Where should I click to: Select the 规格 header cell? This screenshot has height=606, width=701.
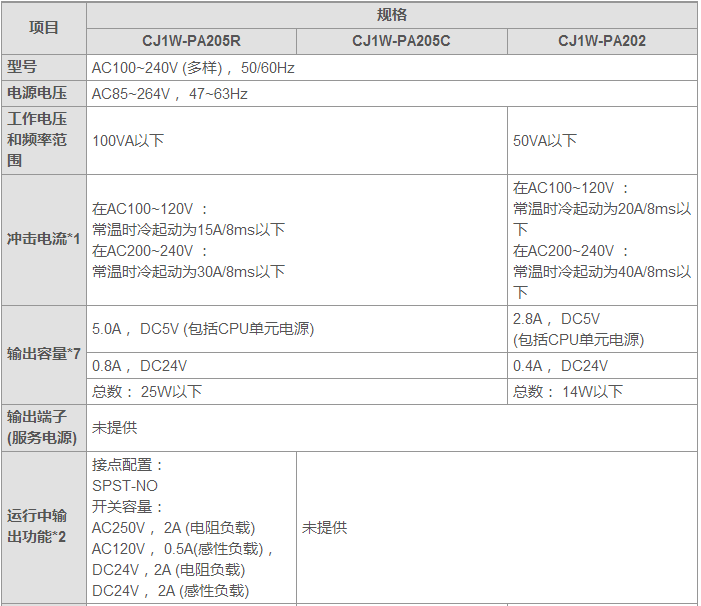pos(391,15)
